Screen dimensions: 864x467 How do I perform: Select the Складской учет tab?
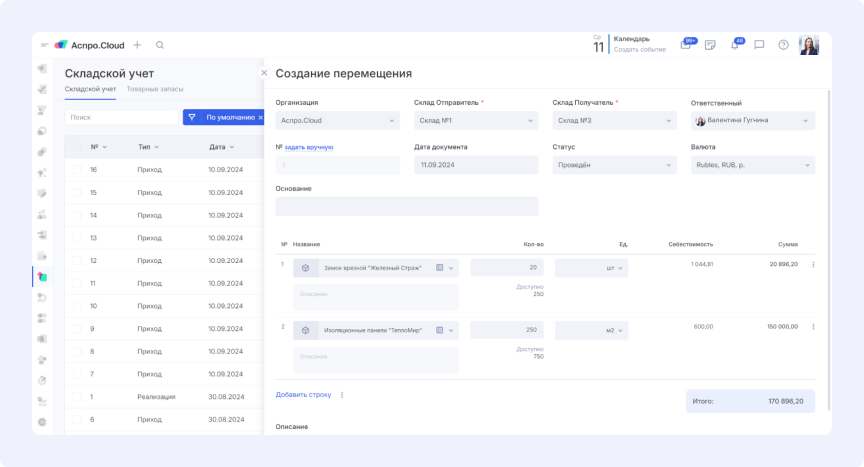click(90, 90)
